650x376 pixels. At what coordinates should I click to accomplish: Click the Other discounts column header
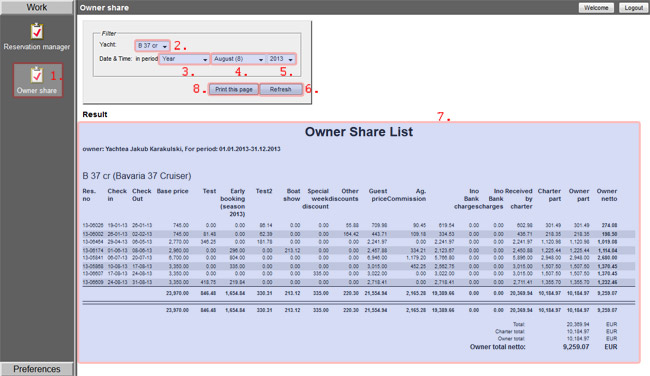point(344,195)
